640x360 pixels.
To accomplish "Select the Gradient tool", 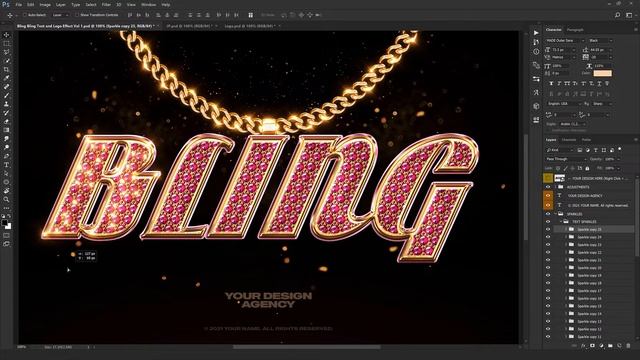I will click(x=7, y=130).
